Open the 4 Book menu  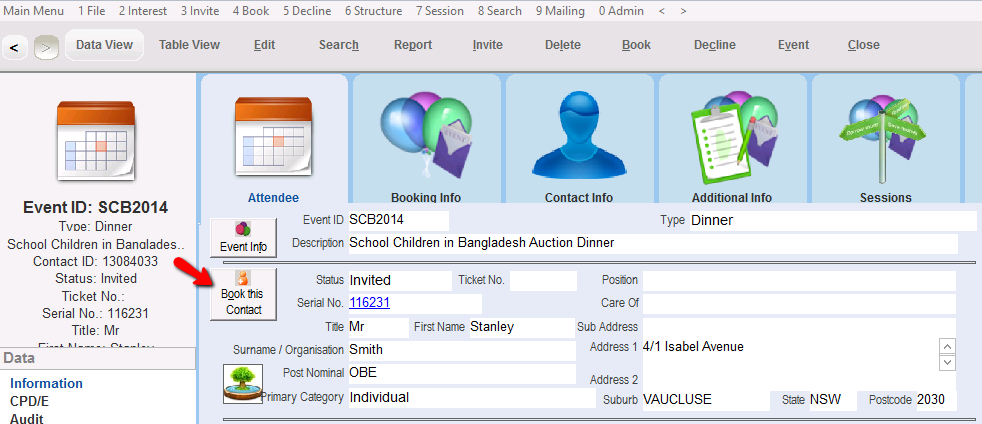coord(250,11)
